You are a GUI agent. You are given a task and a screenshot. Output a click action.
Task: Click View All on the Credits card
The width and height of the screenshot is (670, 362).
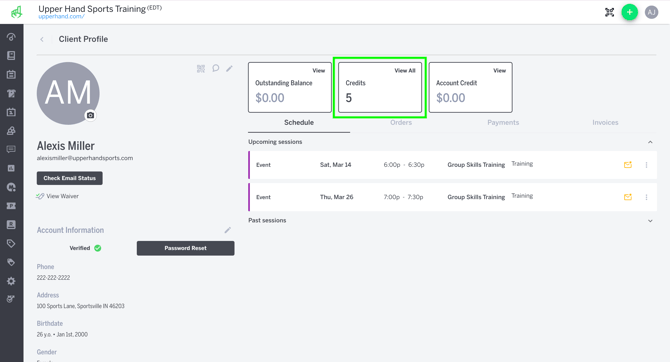[405, 71]
